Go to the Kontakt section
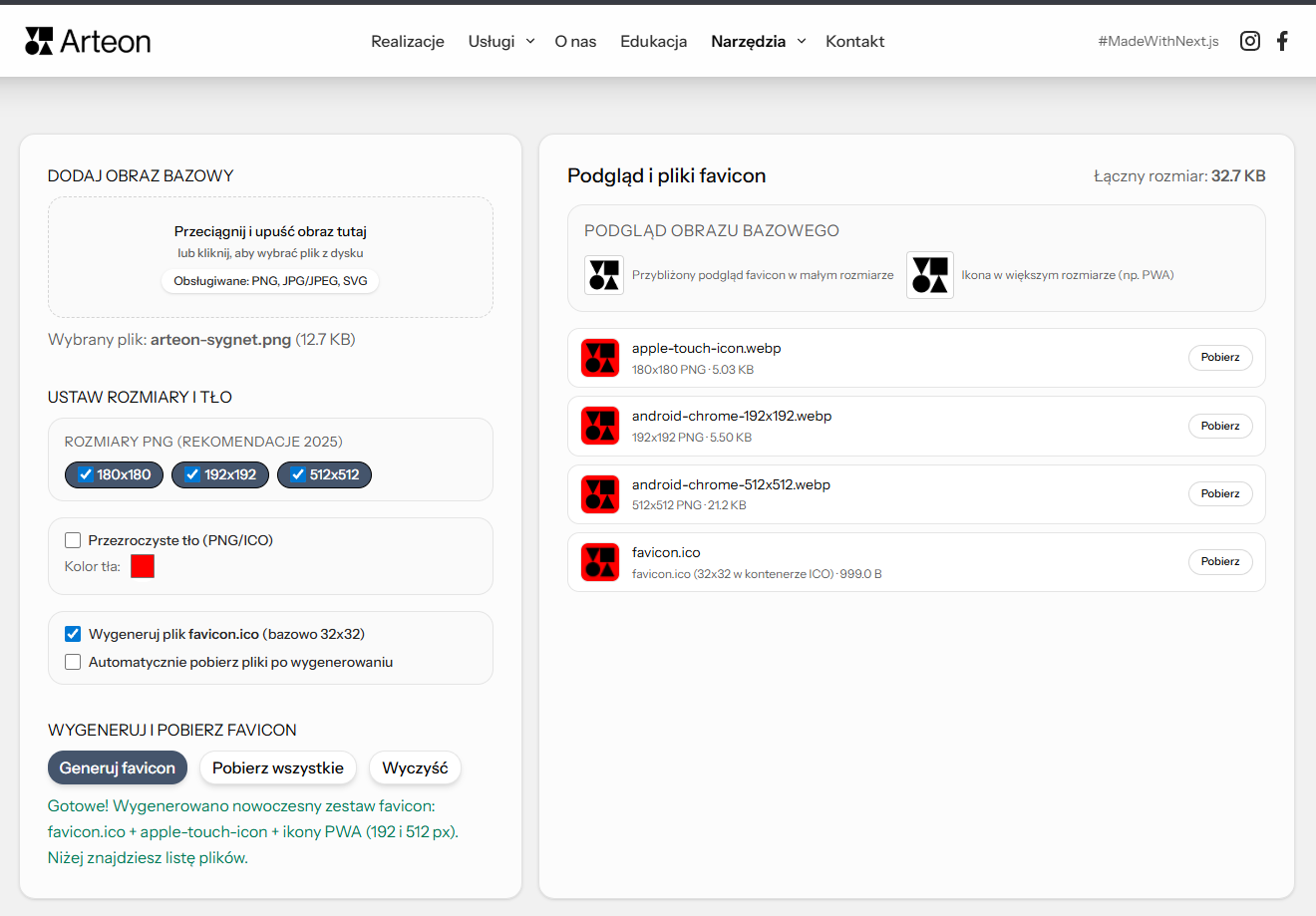 [854, 41]
